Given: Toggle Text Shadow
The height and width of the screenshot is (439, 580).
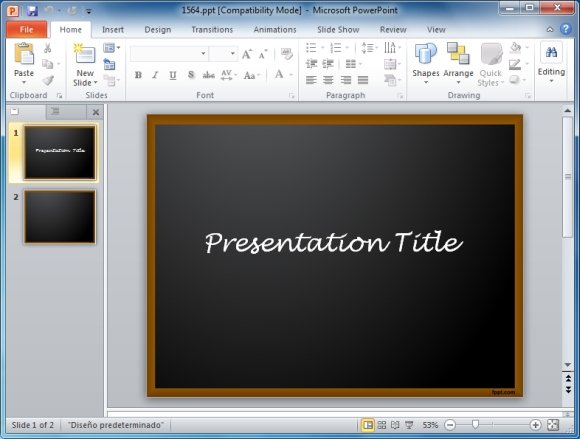Looking at the screenshot, I should tap(191, 75).
